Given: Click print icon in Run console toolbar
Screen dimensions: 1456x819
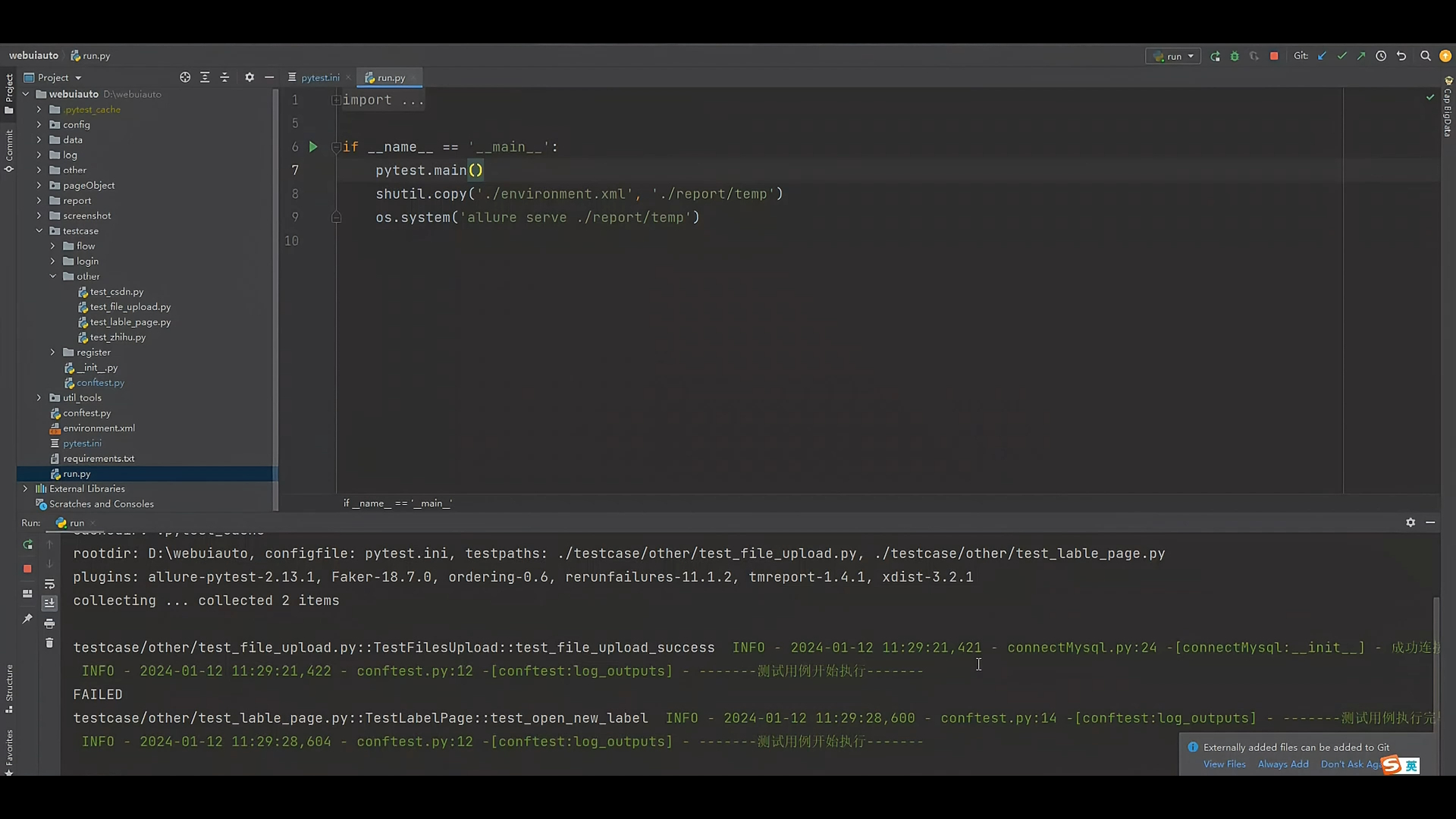Looking at the screenshot, I should click(x=49, y=623).
